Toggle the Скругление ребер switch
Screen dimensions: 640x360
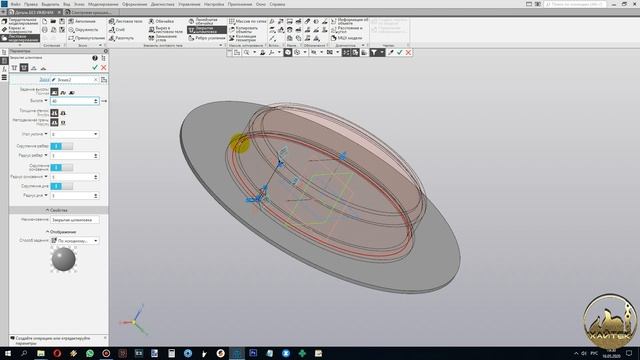tap(62, 146)
